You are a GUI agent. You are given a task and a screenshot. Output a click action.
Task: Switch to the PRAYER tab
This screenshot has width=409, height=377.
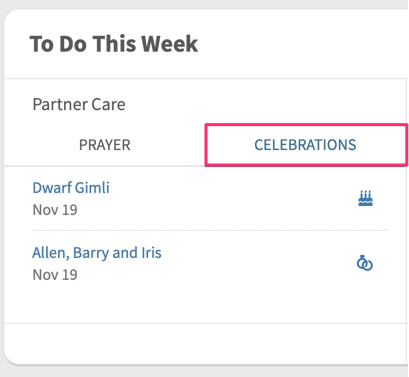coord(105,145)
